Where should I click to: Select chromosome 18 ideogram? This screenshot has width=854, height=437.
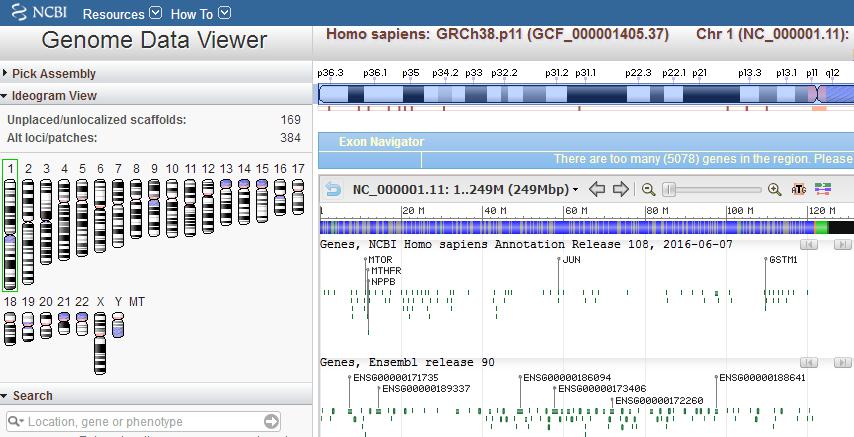[x=10, y=329]
